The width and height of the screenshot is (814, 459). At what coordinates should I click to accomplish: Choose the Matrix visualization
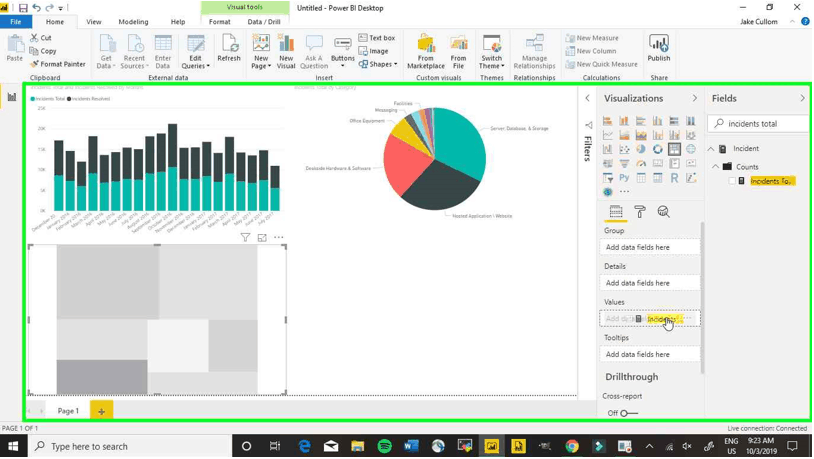pyautogui.click(x=658, y=178)
